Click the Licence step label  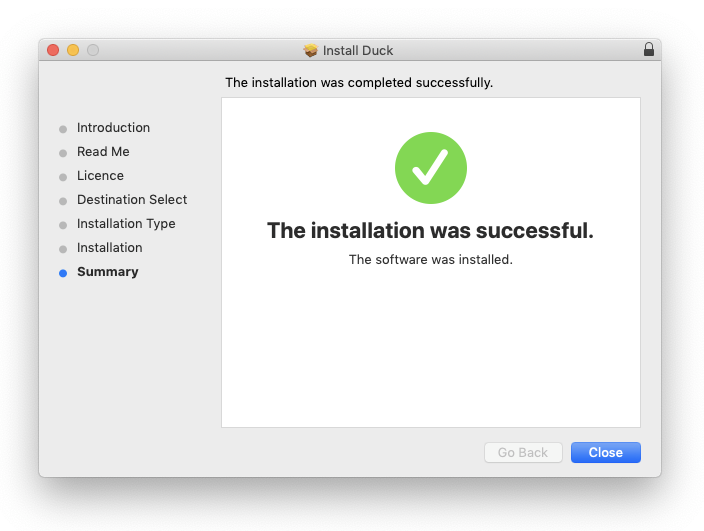click(100, 176)
